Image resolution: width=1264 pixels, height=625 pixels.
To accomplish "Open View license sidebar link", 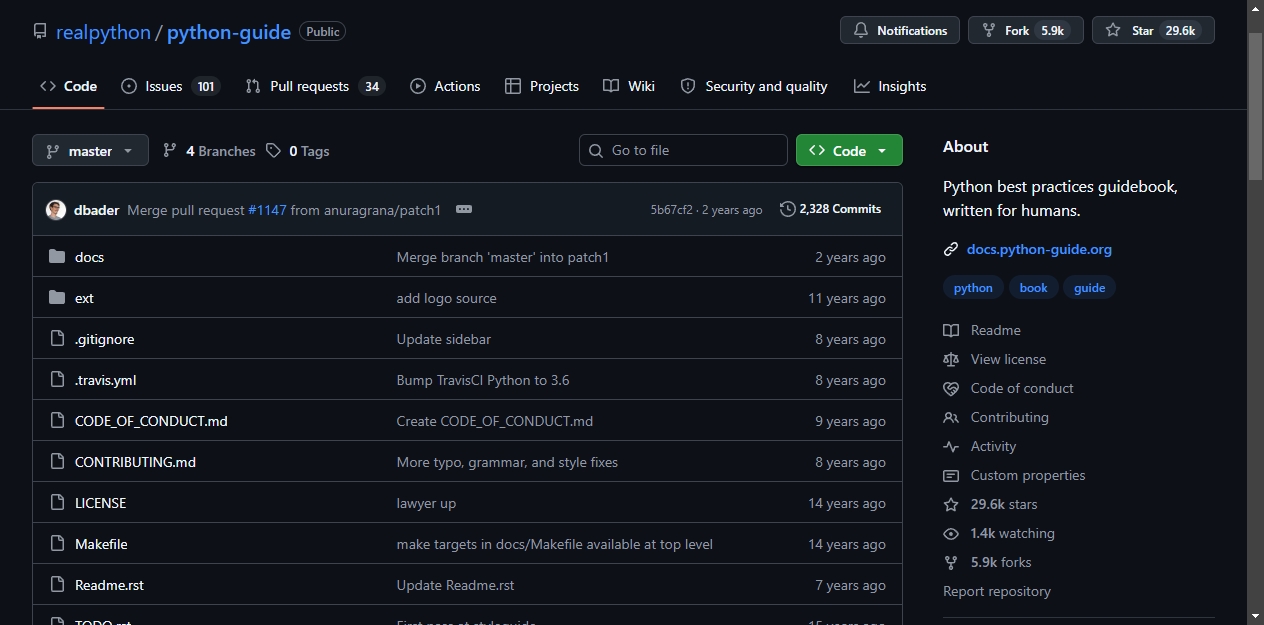I will coord(995,359).
